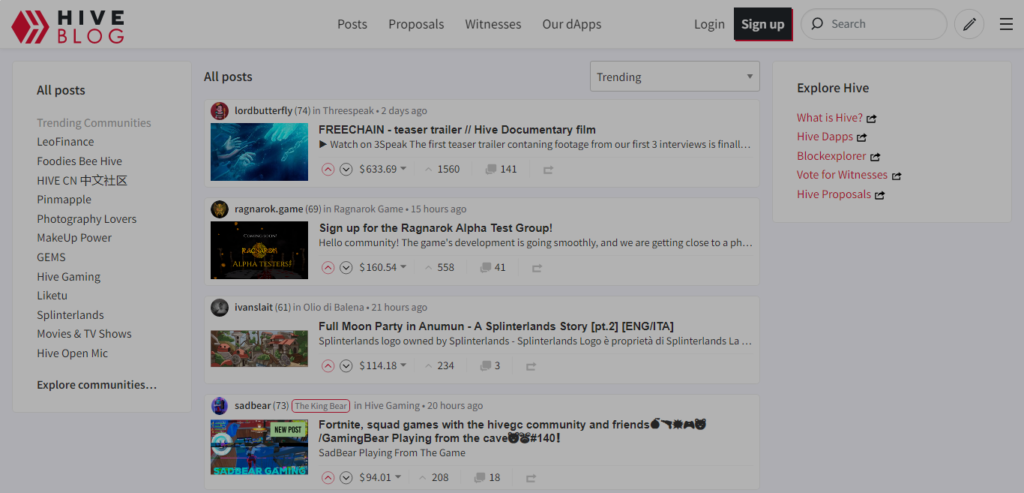Downvote the Full Moon Party post
The height and width of the screenshot is (493, 1024).
tap(346, 366)
